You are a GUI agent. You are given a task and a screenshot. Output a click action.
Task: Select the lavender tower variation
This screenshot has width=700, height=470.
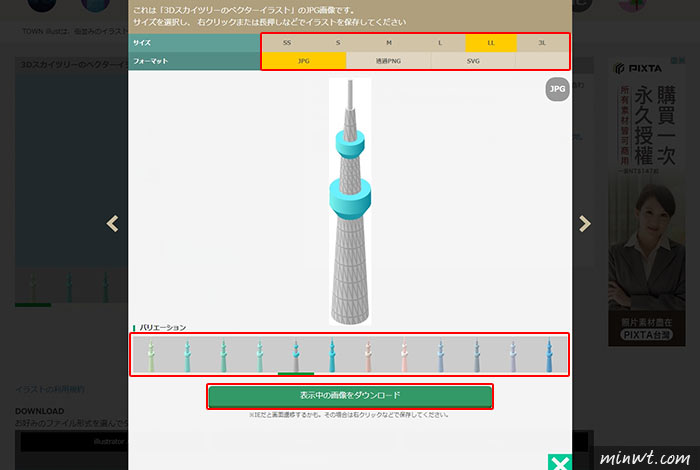(x=513, y=355)
